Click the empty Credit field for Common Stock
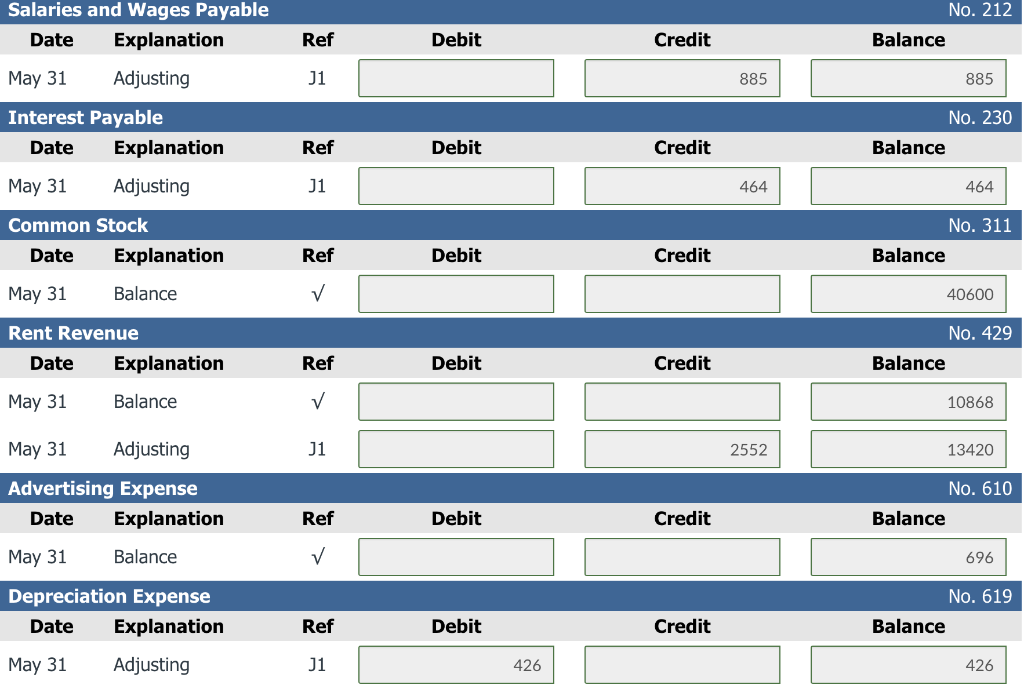The width and height of the screenshot is (1024, 685). (681, 293)
